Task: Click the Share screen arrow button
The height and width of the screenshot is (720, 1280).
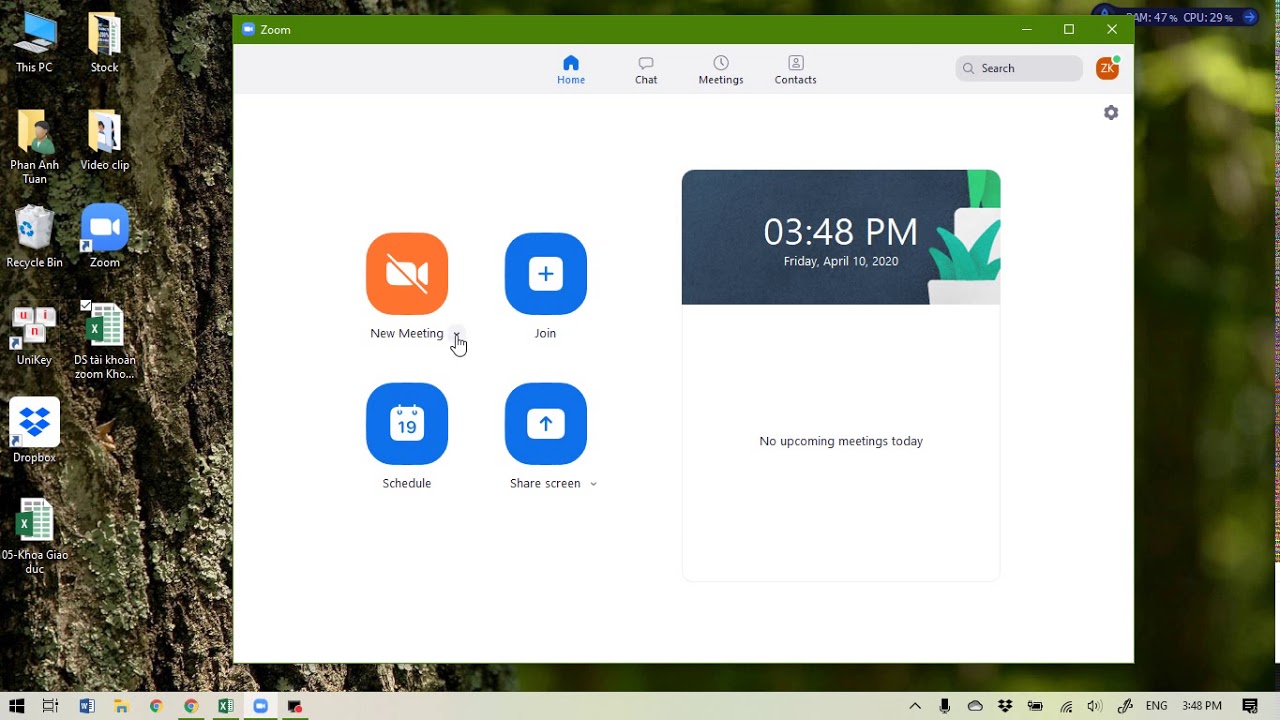Action: 546,424
